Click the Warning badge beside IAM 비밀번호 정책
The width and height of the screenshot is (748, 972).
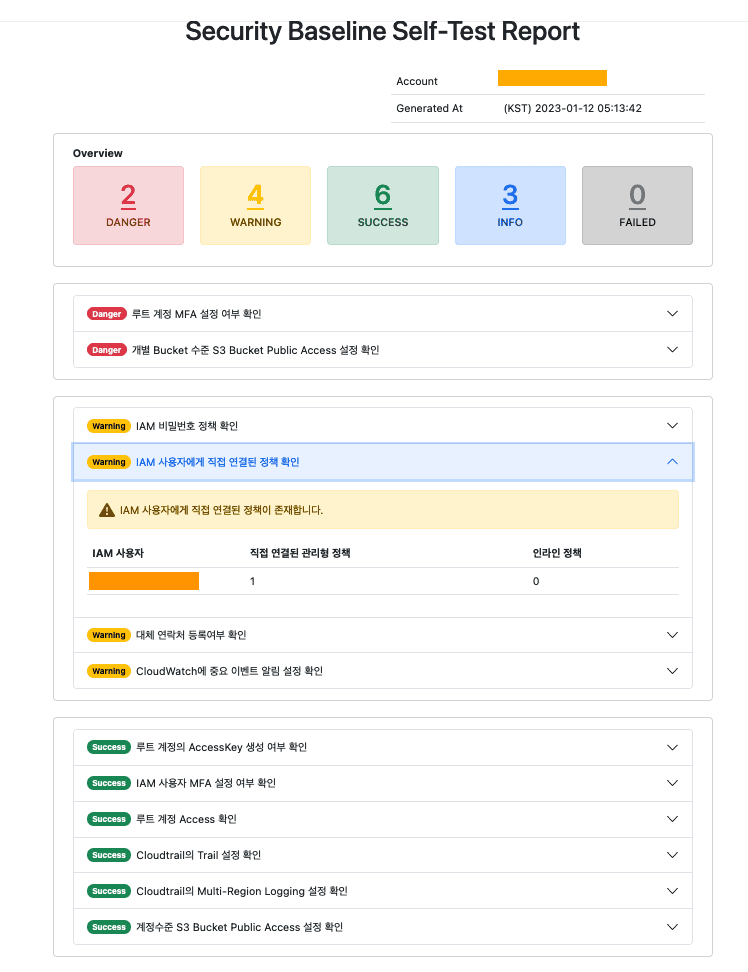point(109,426)
